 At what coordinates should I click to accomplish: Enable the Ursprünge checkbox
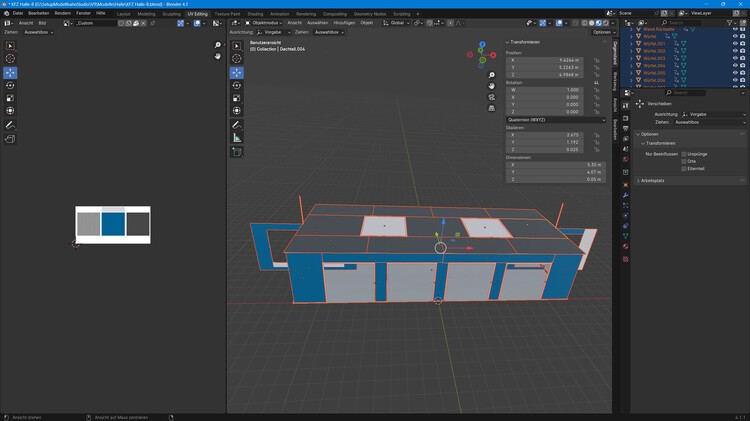pyautogui.click(x=684, y=154)
